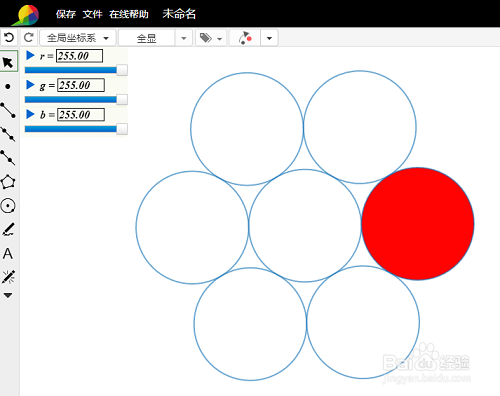Screen dimensions: 500x396
Task: Click the 保存 save menu
Action: (x=66, y=14)
